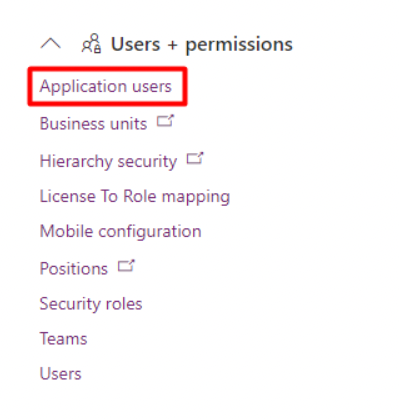Viewport: 399px width, 419px height.
Task: Click the red-highlighted Application users item
Action: click(107, 87)
